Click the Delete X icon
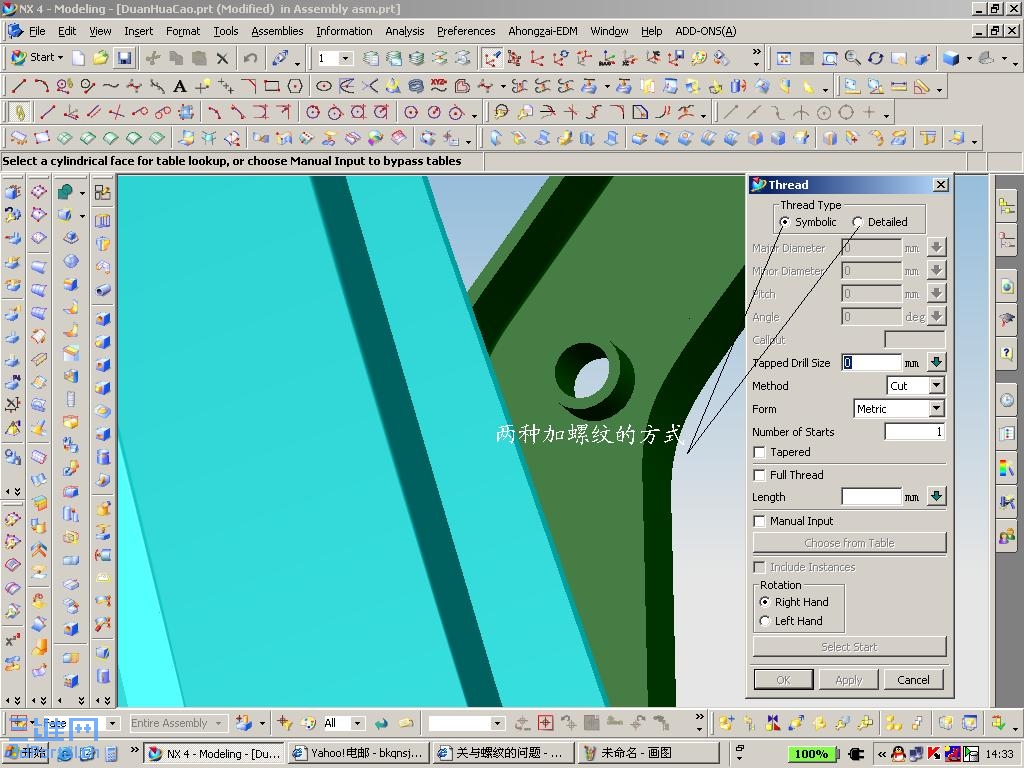1024x768 pixels. pyautogui.click(x=222, y=58)
